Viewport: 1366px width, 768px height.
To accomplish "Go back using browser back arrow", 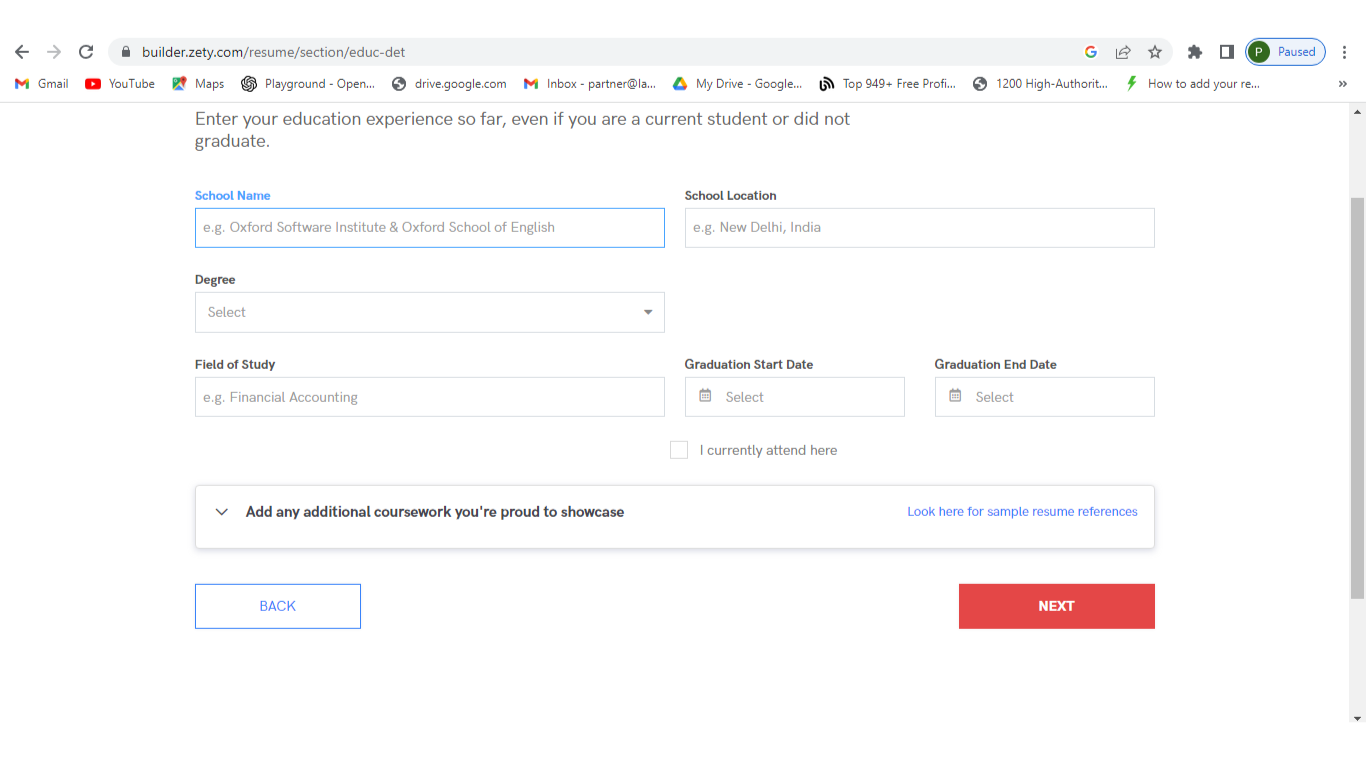I will coord(22,52).
